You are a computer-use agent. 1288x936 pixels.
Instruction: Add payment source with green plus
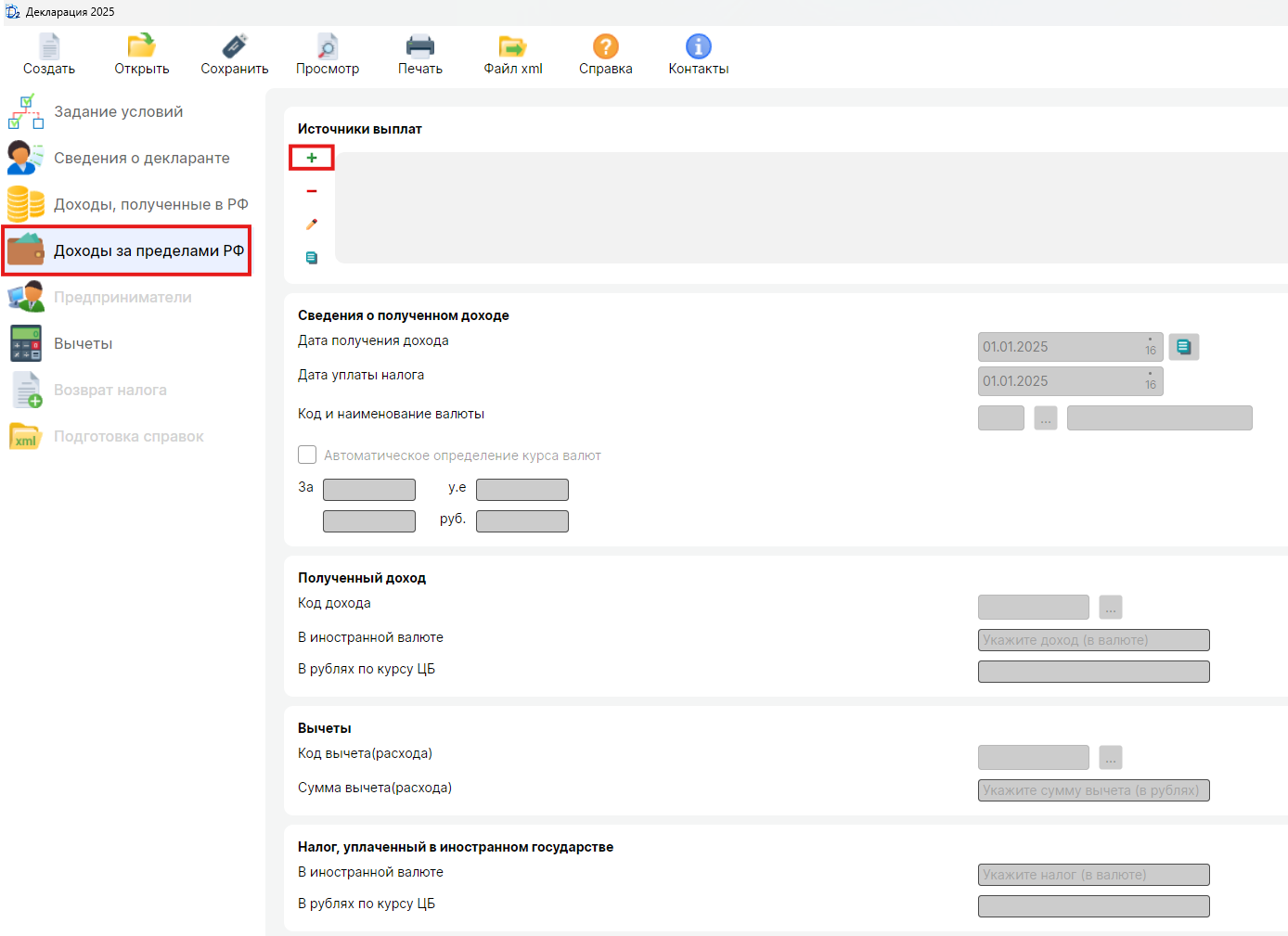click(x=312, y=158)
